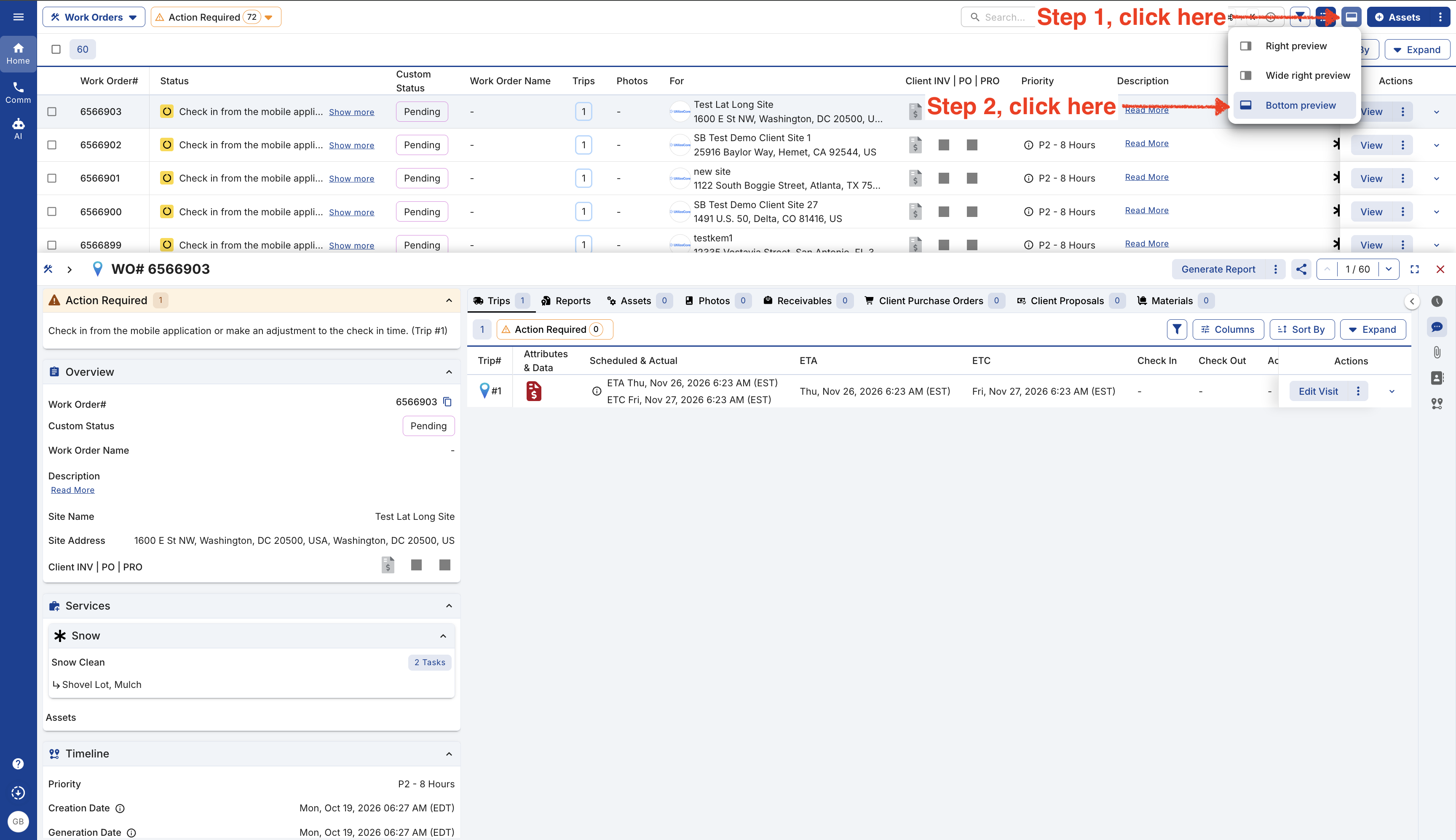Open the layout preview mode icon in the toolbar
Screen dimensions: 1456x840
pos(1351,17)
